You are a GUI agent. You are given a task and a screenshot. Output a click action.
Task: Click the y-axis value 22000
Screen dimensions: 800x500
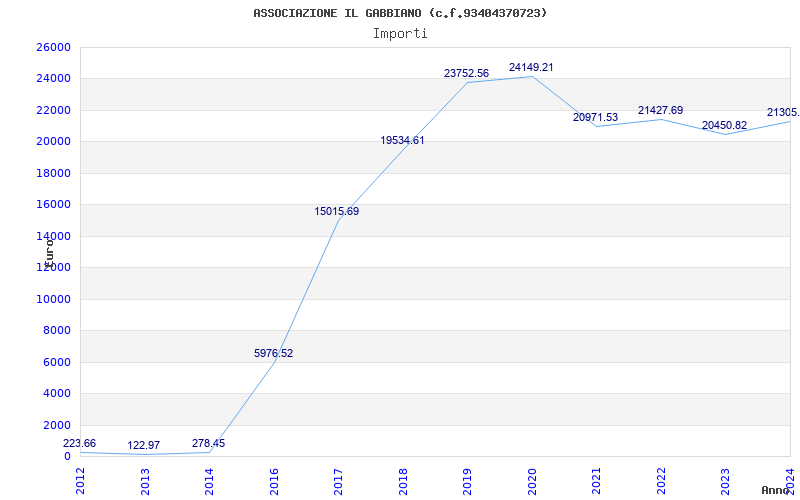(x=53, y=110)
